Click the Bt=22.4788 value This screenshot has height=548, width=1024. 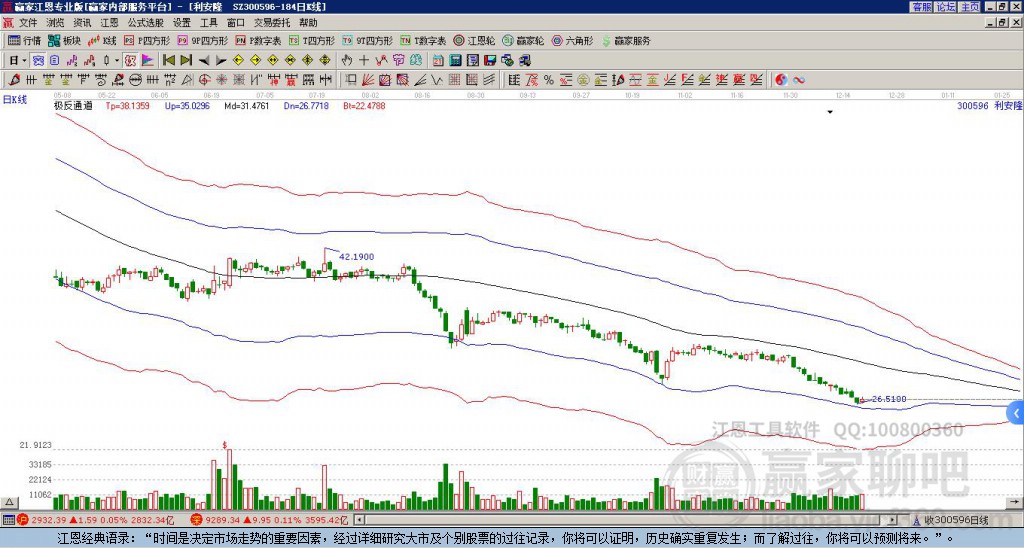364,105
